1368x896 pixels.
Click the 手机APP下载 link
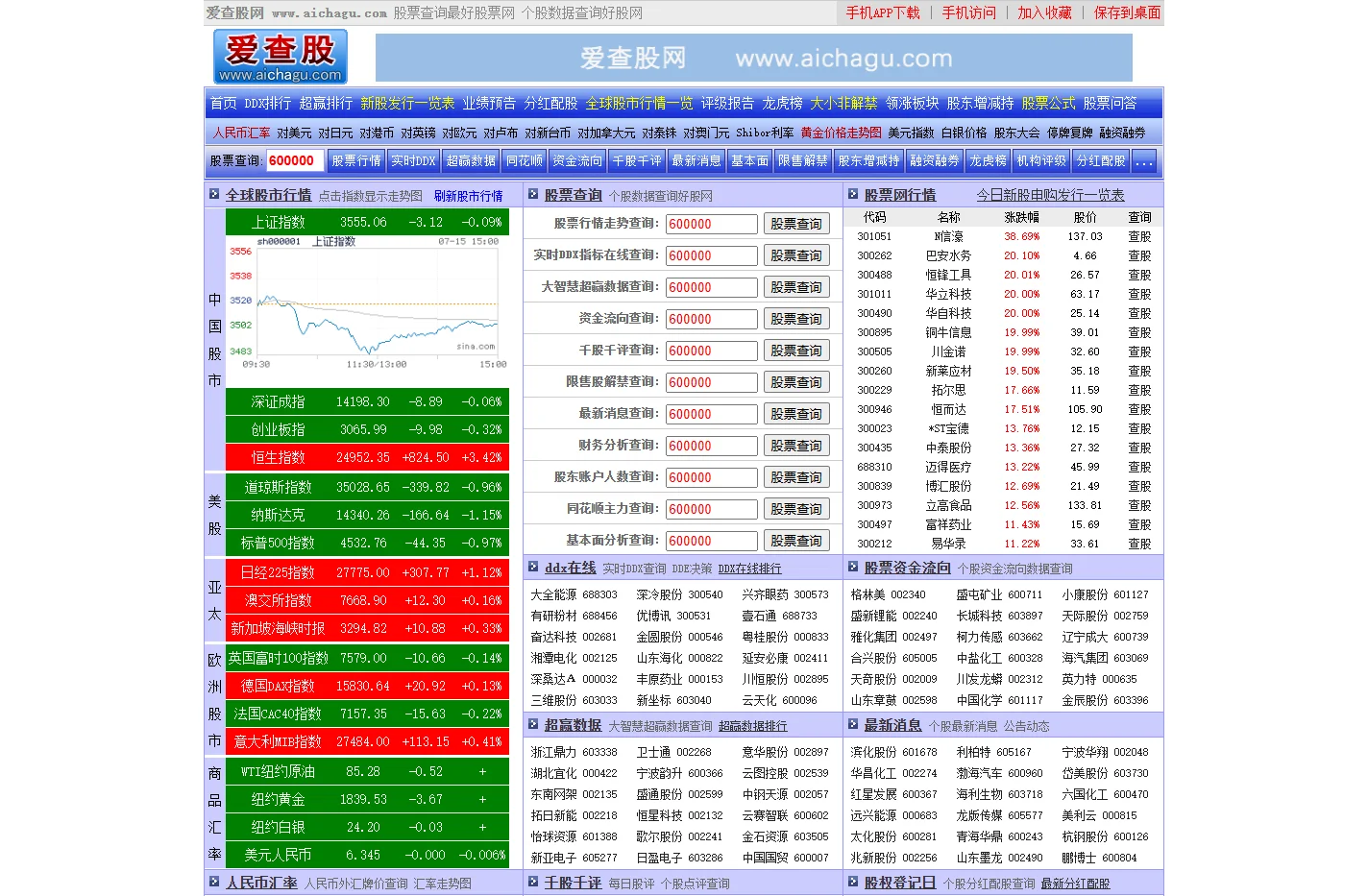point(883,12)
